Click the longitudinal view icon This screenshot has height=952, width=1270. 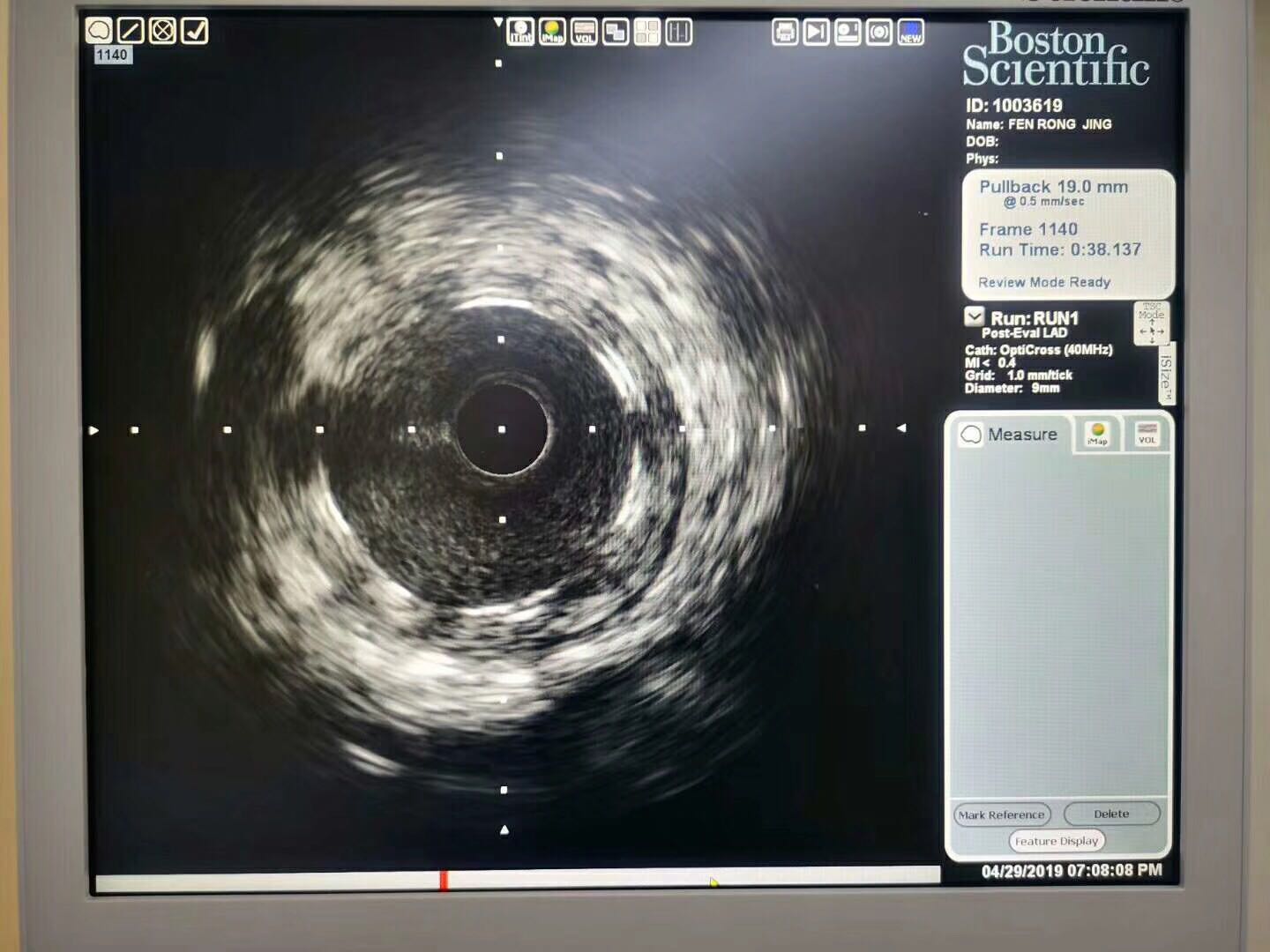point(678,33)
